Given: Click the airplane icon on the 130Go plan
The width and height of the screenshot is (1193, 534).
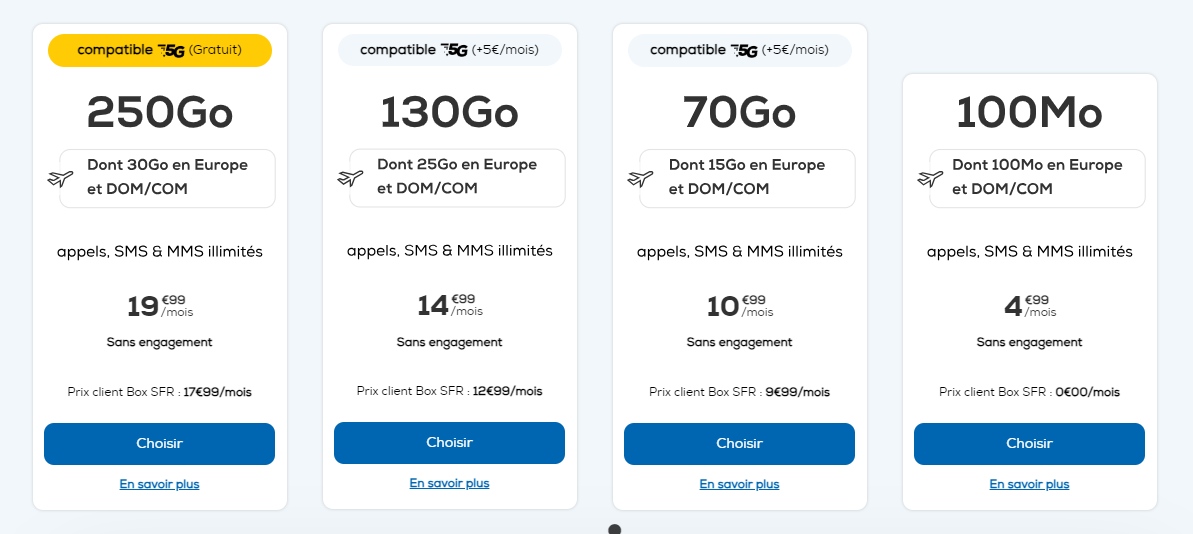Looking at the screenshot, I should [350, 179].
